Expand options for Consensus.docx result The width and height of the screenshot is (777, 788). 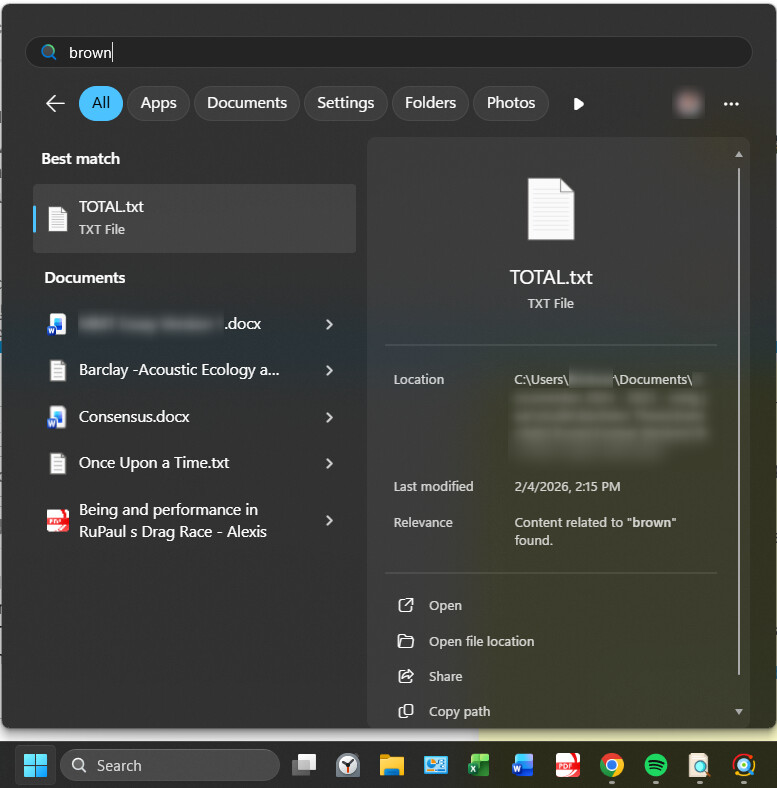point(329,417)
